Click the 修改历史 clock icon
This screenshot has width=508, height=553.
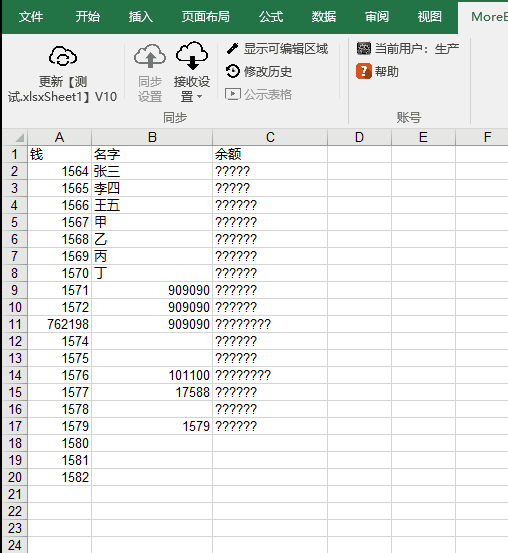[232, 71]
